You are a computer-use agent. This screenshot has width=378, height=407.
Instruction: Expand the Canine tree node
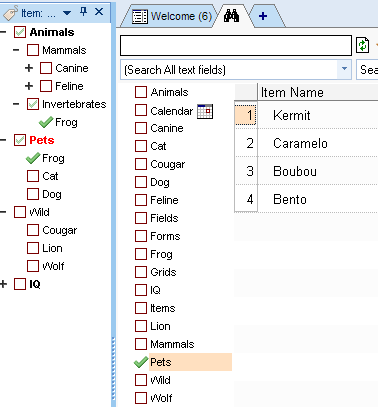click(x=29, y=68)
